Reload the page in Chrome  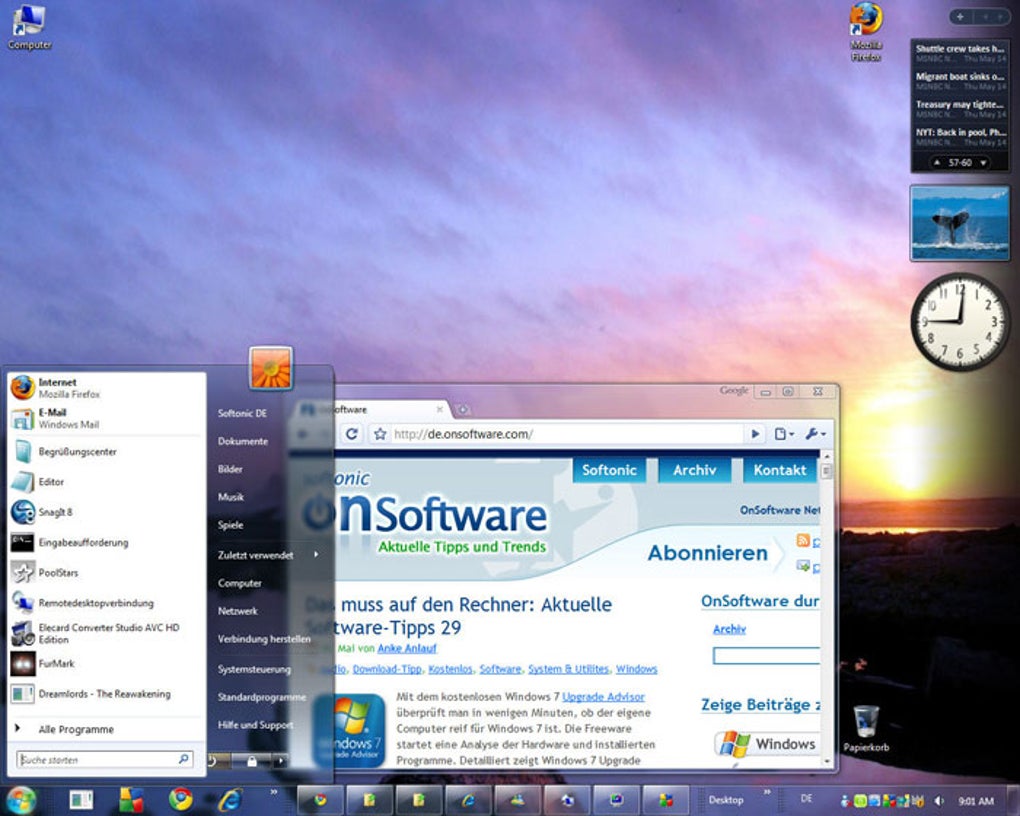click(352, 434)
